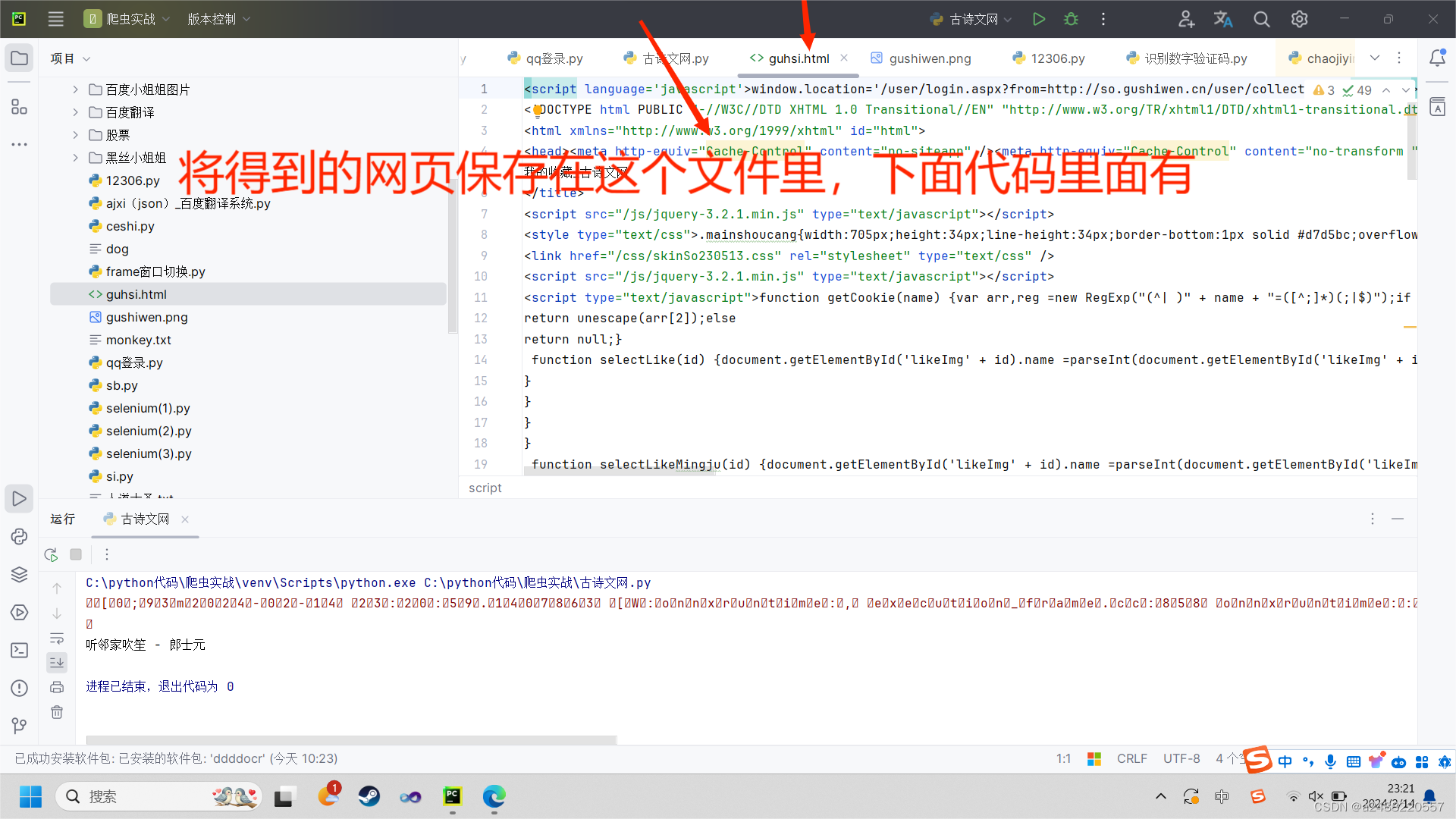Click the CRLF line separator button

[1131, 758]
